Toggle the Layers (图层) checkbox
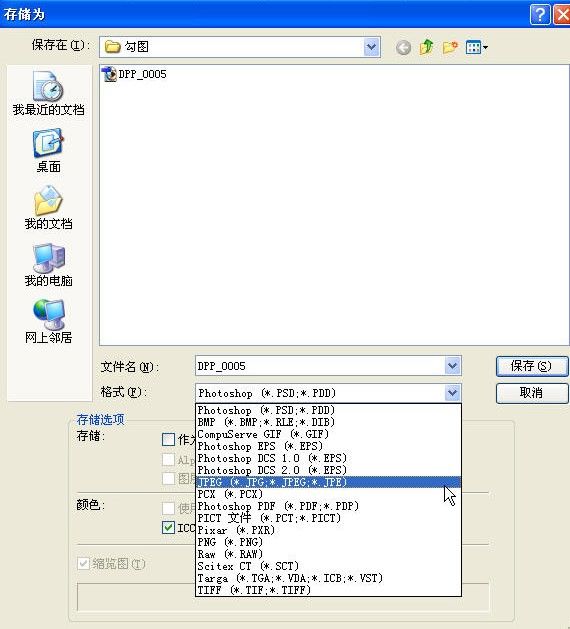570x629 pixels. coord(168,478)
